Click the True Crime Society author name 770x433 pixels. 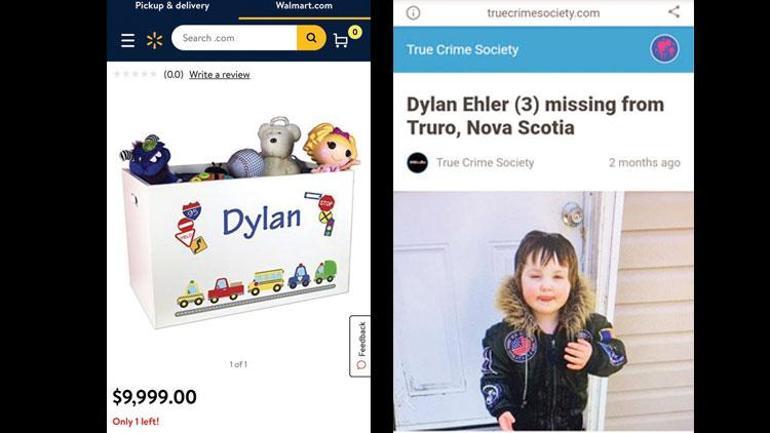pyautogui.click(x=485, y=162)
